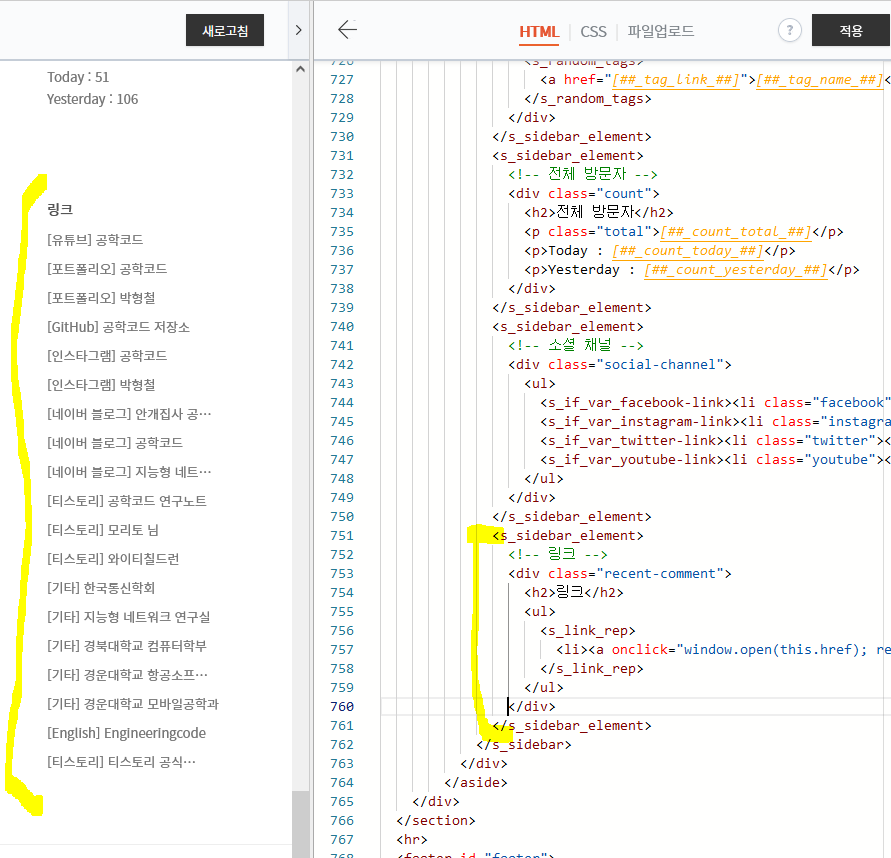Click [##_count_yesterday_##] placeholder in code
Image resolution: width=891 pixels, height=858 pixels.
pos(736,269)
